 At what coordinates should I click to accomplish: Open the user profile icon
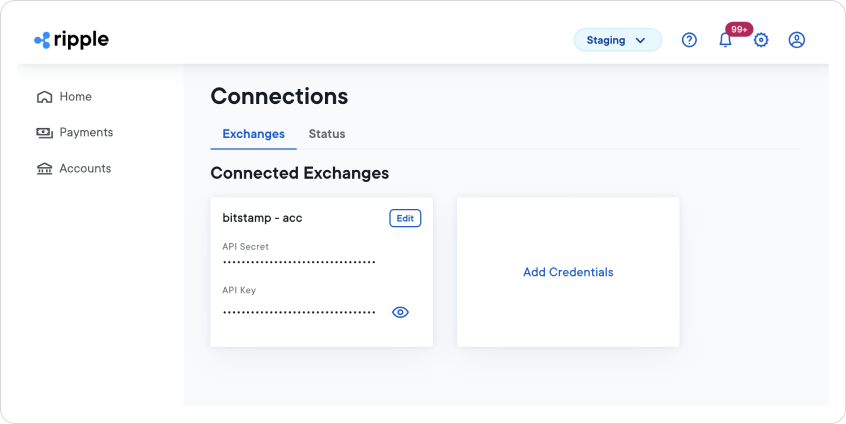(x=797, y=40)
